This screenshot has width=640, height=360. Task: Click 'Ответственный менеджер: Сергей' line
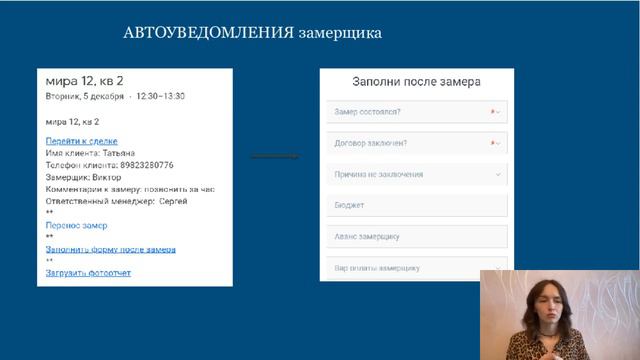[x=116, y=201]
